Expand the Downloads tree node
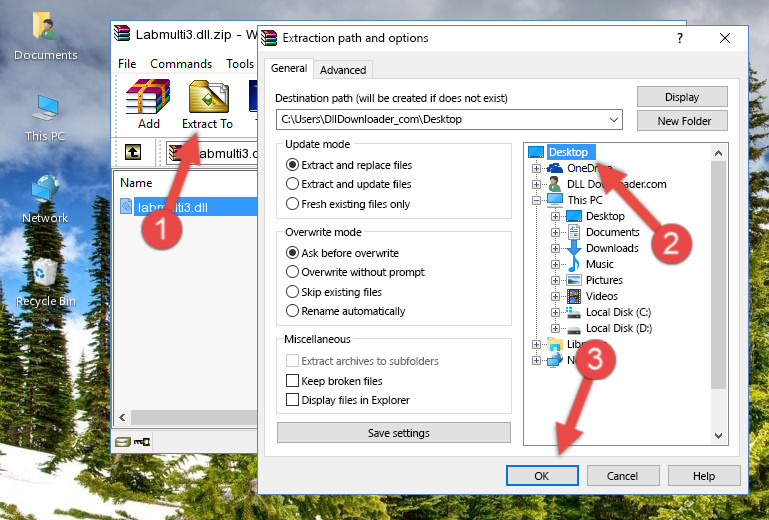Image resolution: width=769 pixels, height=520 pixels. pos(555,248)
